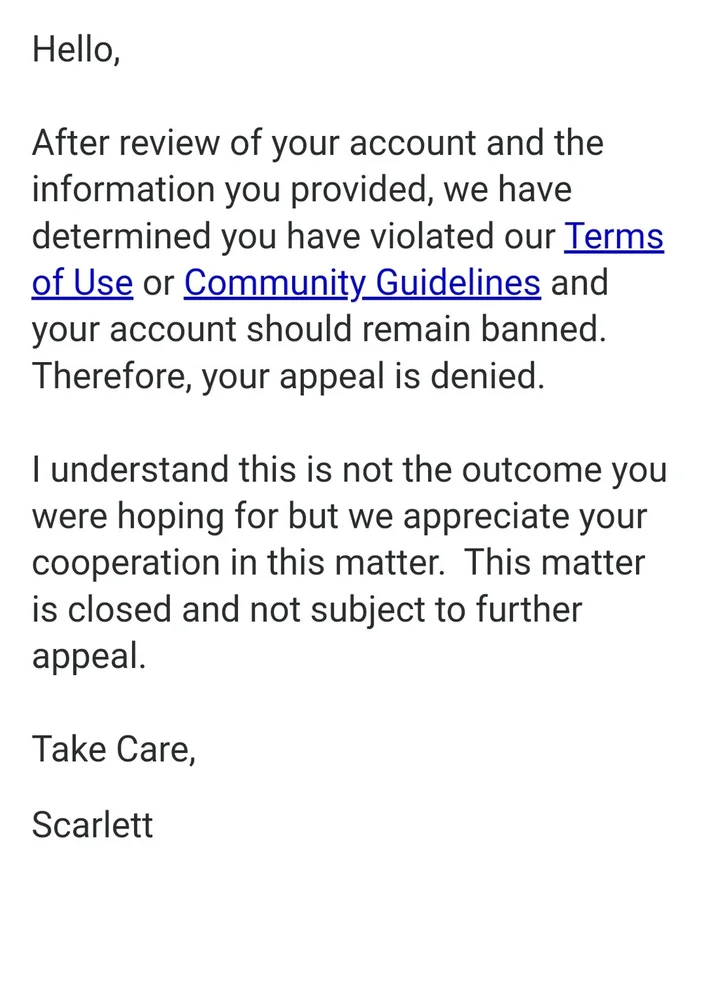The height and width of the screenshot is (1000, 702).
Task: Open the Terms of Use link
Action: pos(614,237)
